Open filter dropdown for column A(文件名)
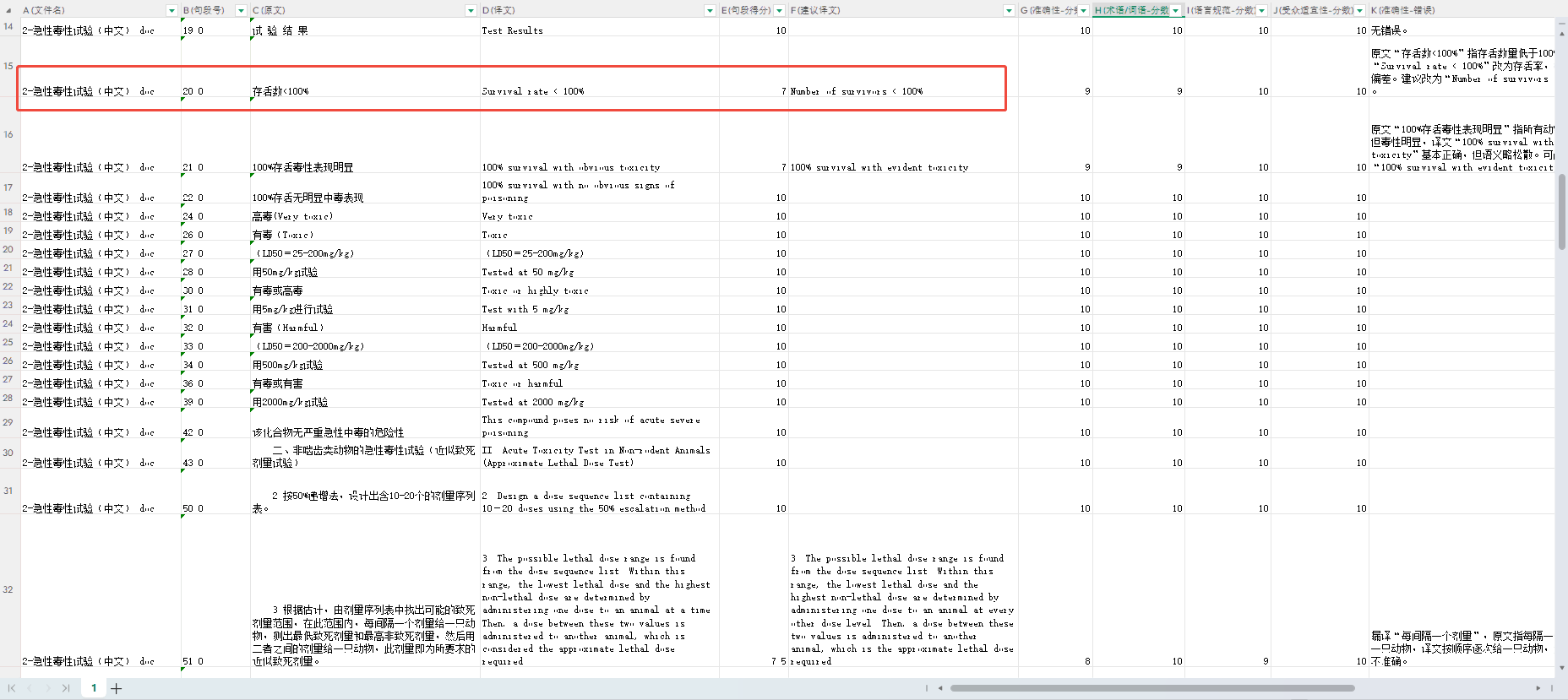 pyautogui.click(x=171, y=10)
